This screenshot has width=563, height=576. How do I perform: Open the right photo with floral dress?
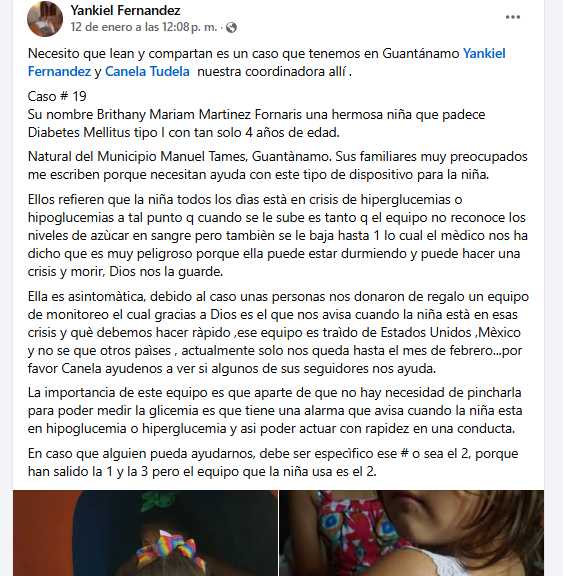411,533
